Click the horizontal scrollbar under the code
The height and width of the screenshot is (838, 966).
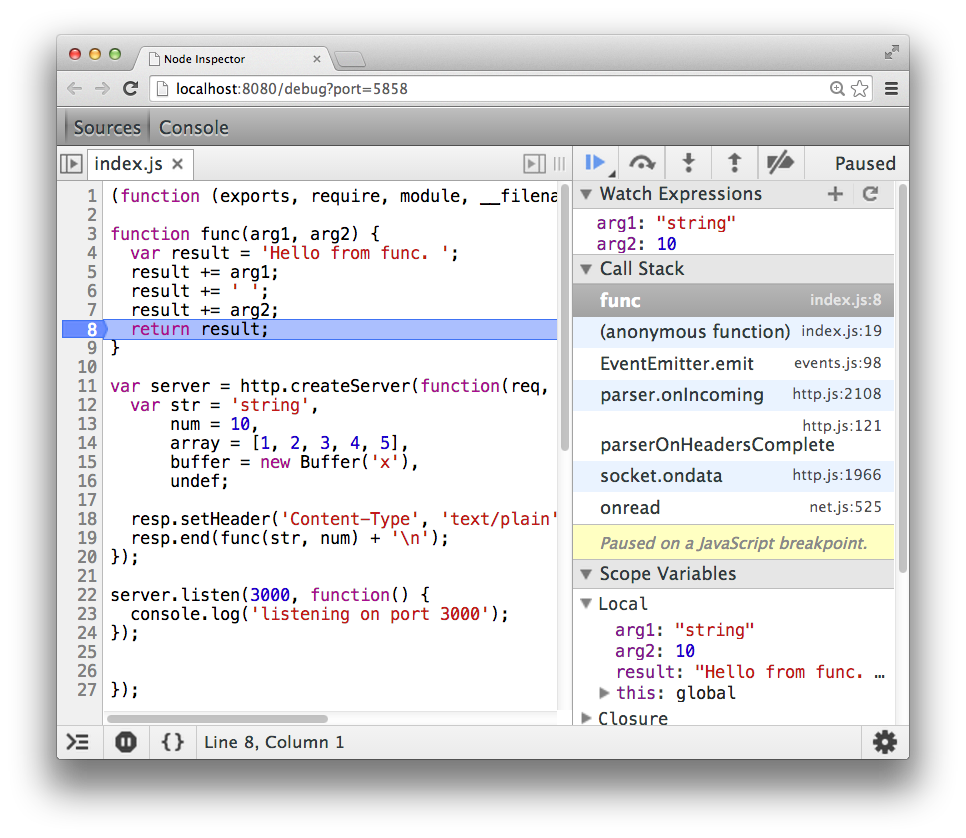click(x=217, y=718)
